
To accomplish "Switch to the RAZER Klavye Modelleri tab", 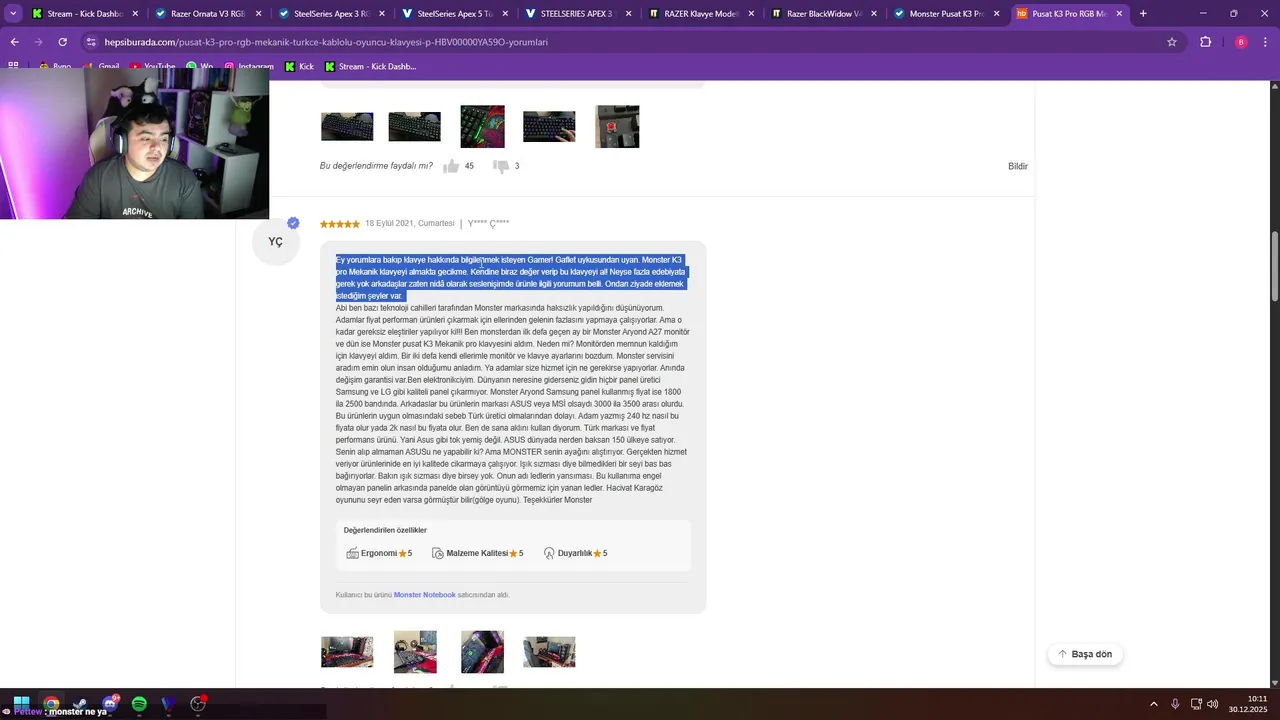I will click(x=702, y=14).
